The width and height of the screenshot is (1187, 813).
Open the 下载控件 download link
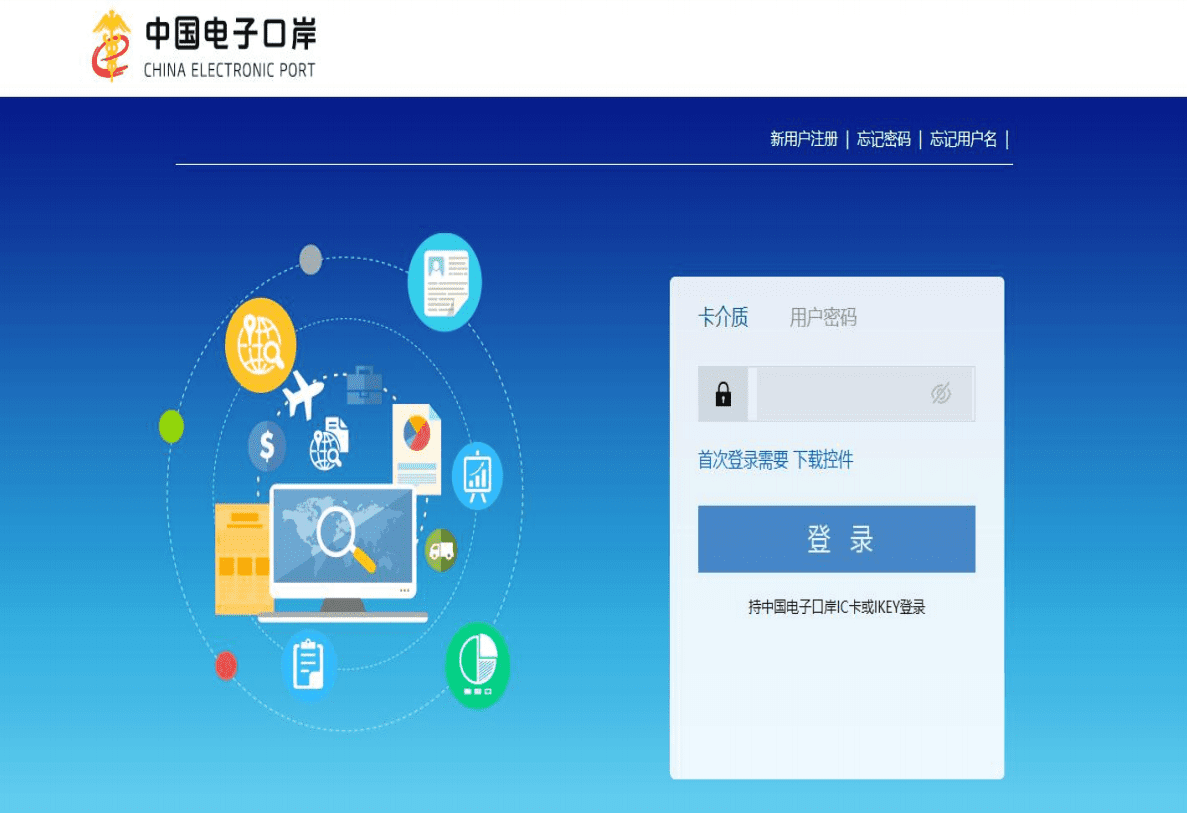[823, 460]
